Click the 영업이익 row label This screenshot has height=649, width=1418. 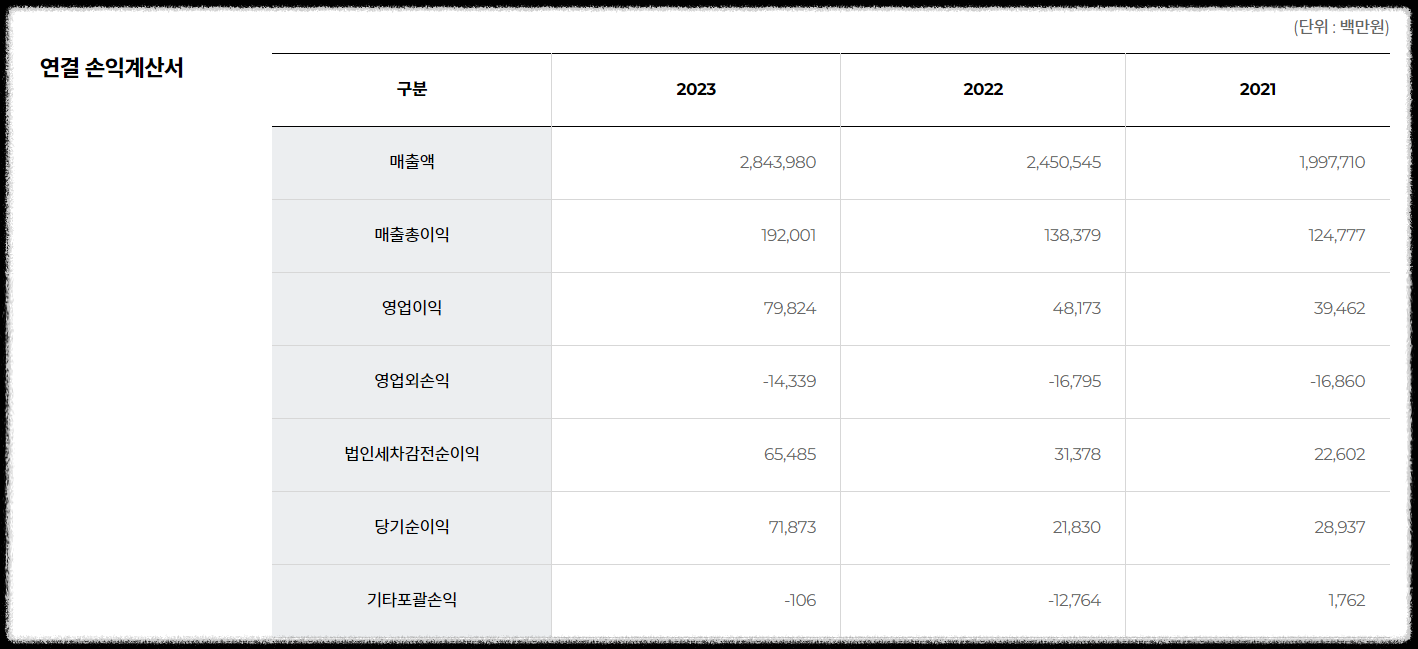411,308
